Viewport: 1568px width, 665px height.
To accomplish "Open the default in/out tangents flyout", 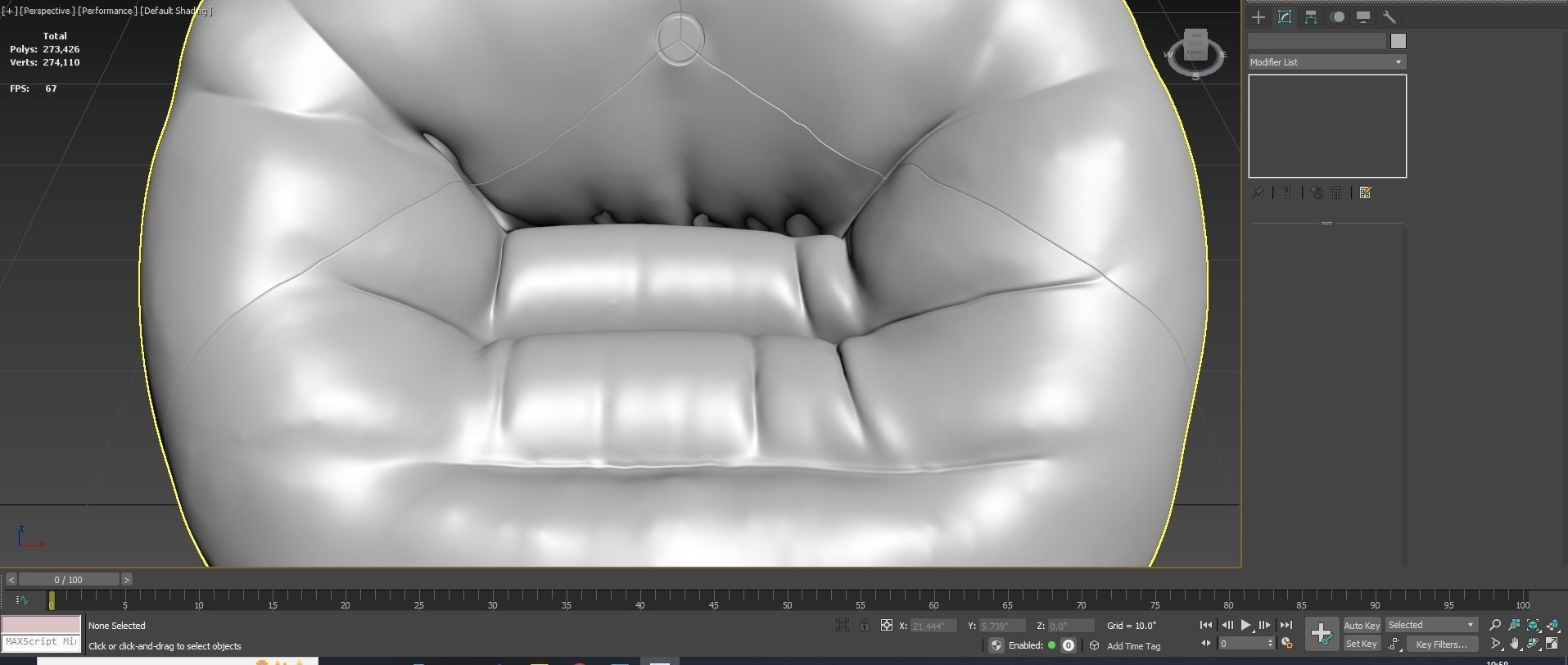I will coord(1395,645).
